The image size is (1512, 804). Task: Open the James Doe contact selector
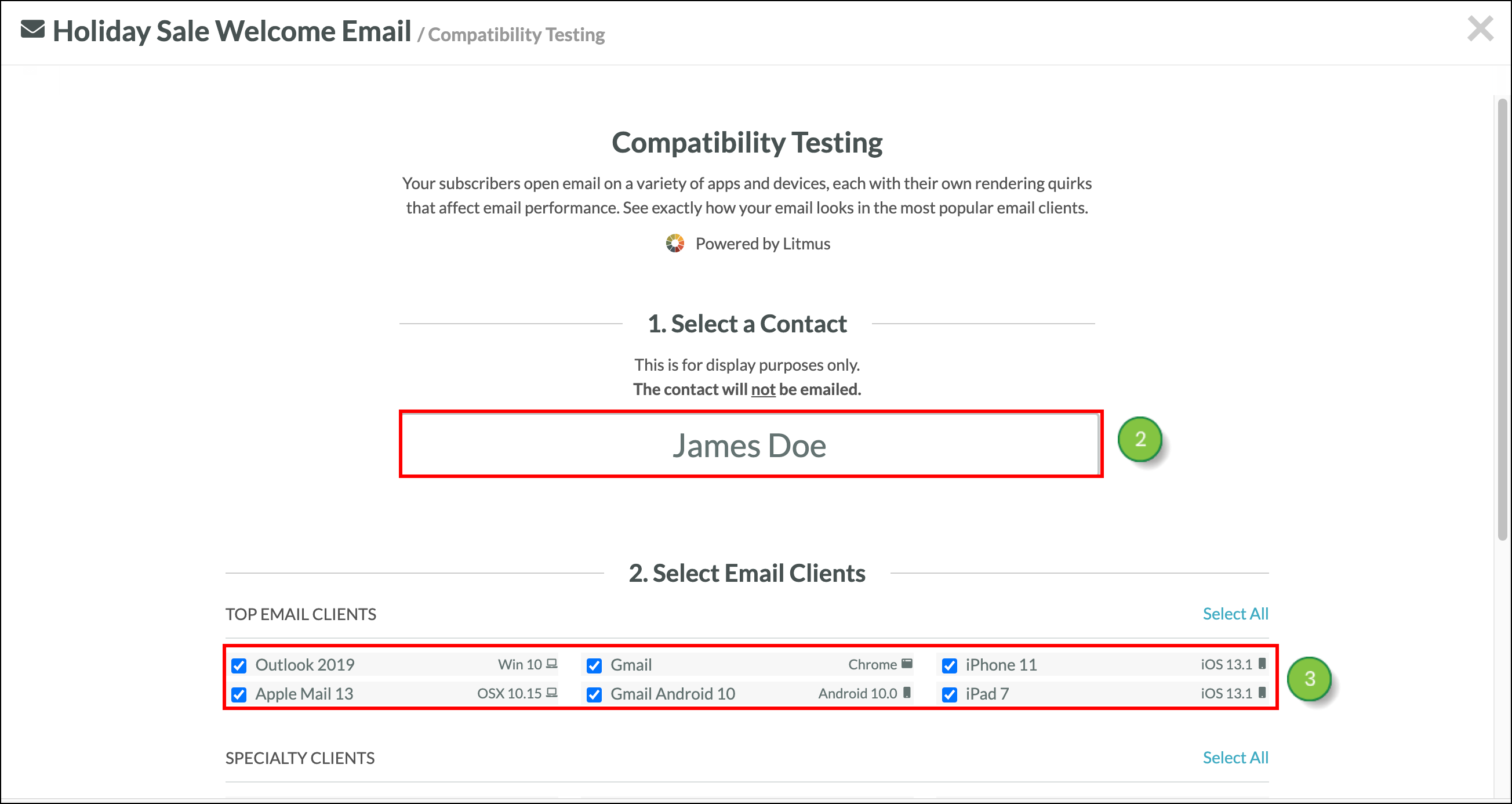click(x=750, y=444)
